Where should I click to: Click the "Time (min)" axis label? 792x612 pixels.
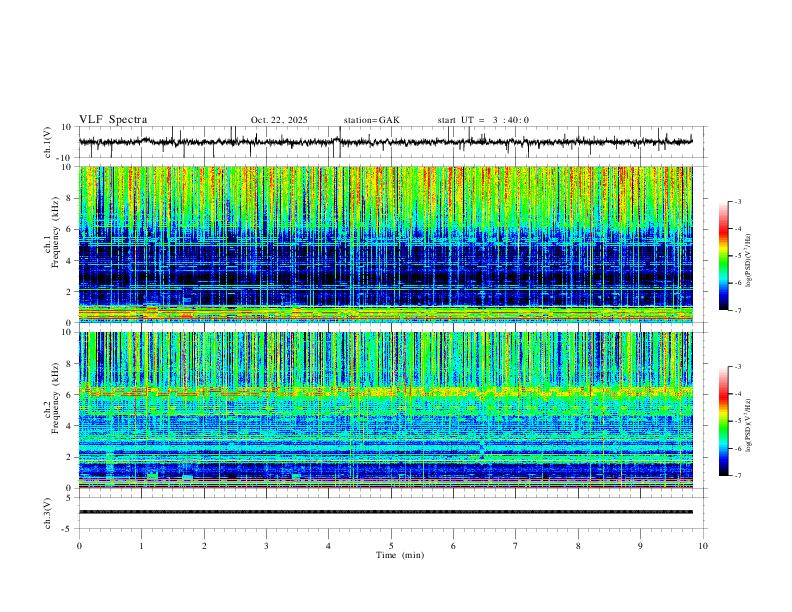400,555
